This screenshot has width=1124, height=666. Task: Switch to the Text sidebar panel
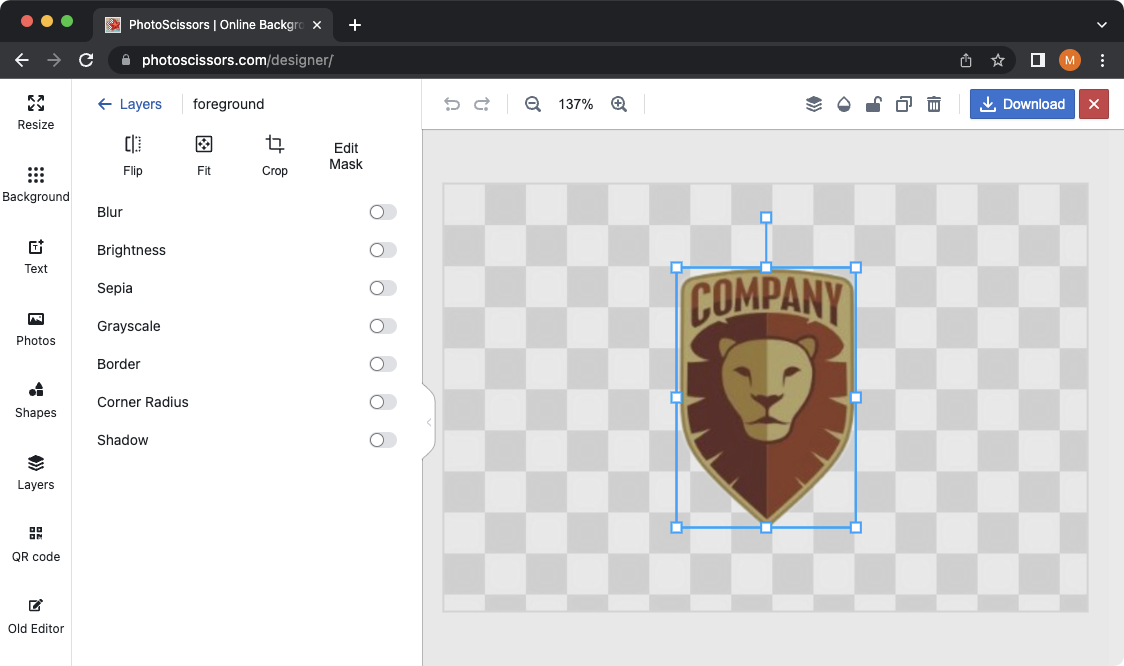pos(36,256)
